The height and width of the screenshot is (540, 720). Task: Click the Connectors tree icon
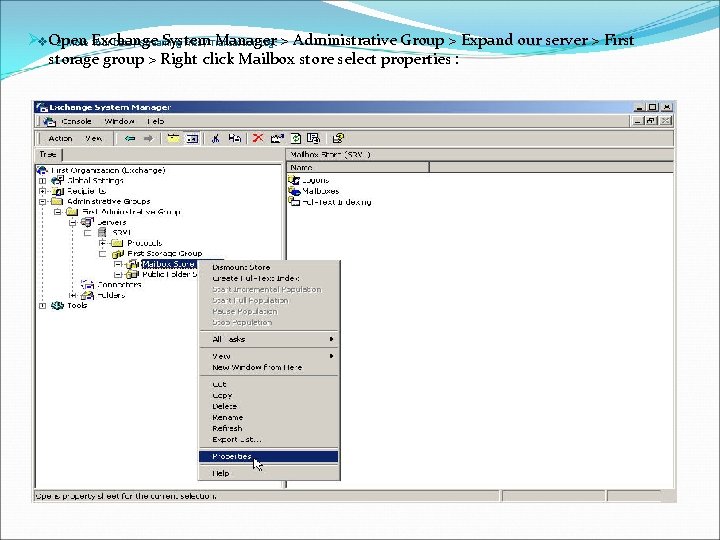click(x=87, y=285)
